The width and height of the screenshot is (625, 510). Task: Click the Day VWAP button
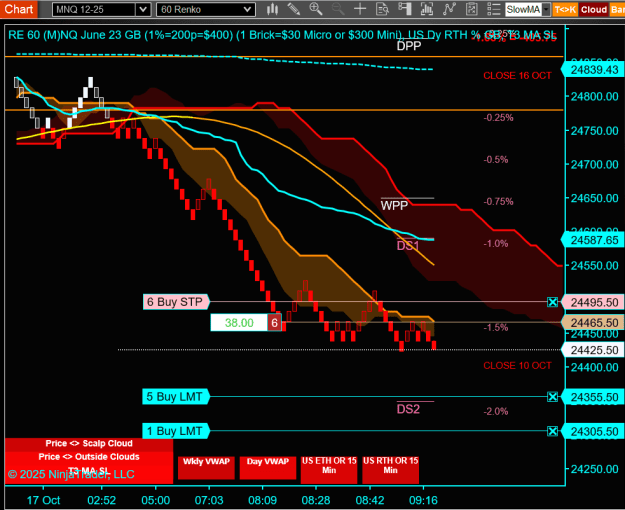click(267, 467)
